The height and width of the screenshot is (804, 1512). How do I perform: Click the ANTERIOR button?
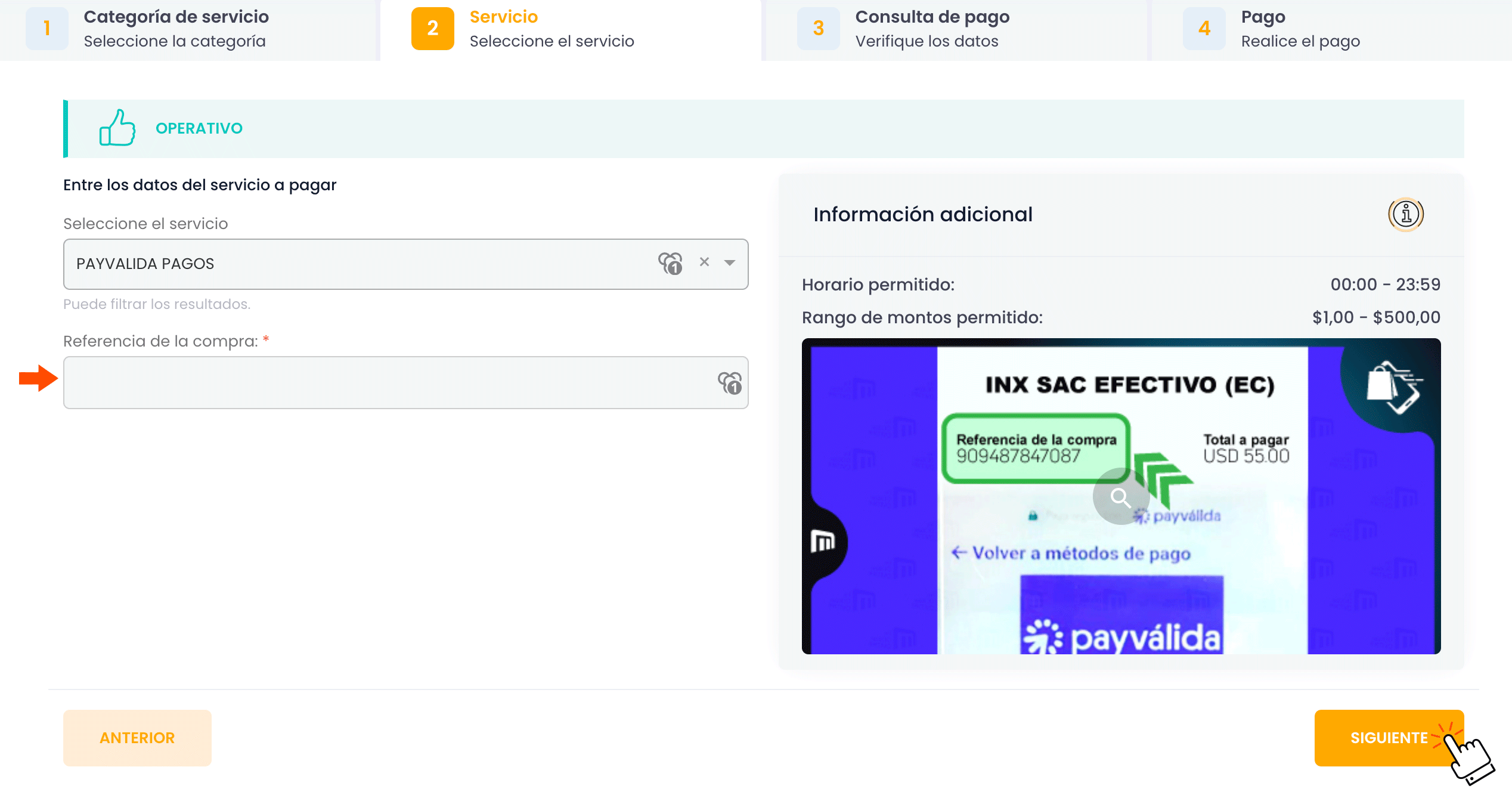pyautogui.click(x=137, y=738)
